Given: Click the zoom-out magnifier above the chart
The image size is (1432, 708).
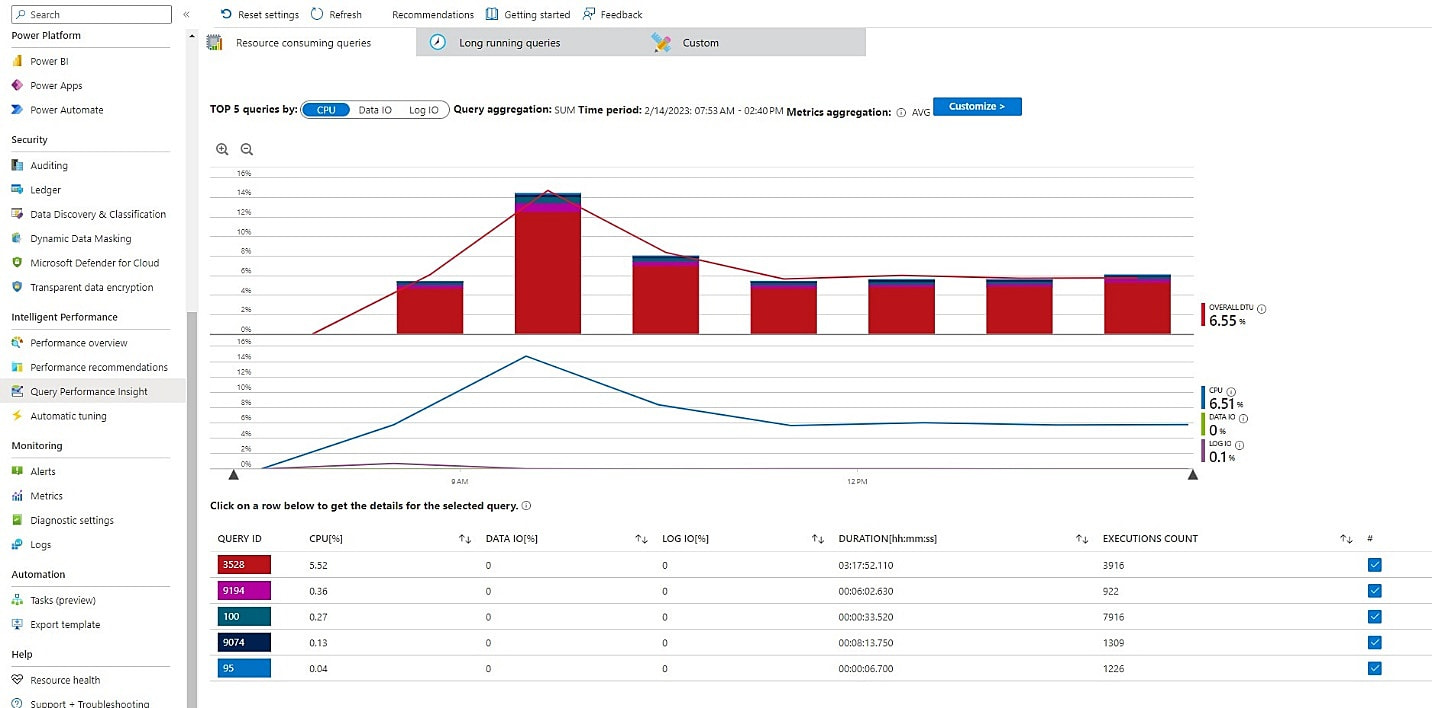Looking at the screenshot, I should point(245,149).
